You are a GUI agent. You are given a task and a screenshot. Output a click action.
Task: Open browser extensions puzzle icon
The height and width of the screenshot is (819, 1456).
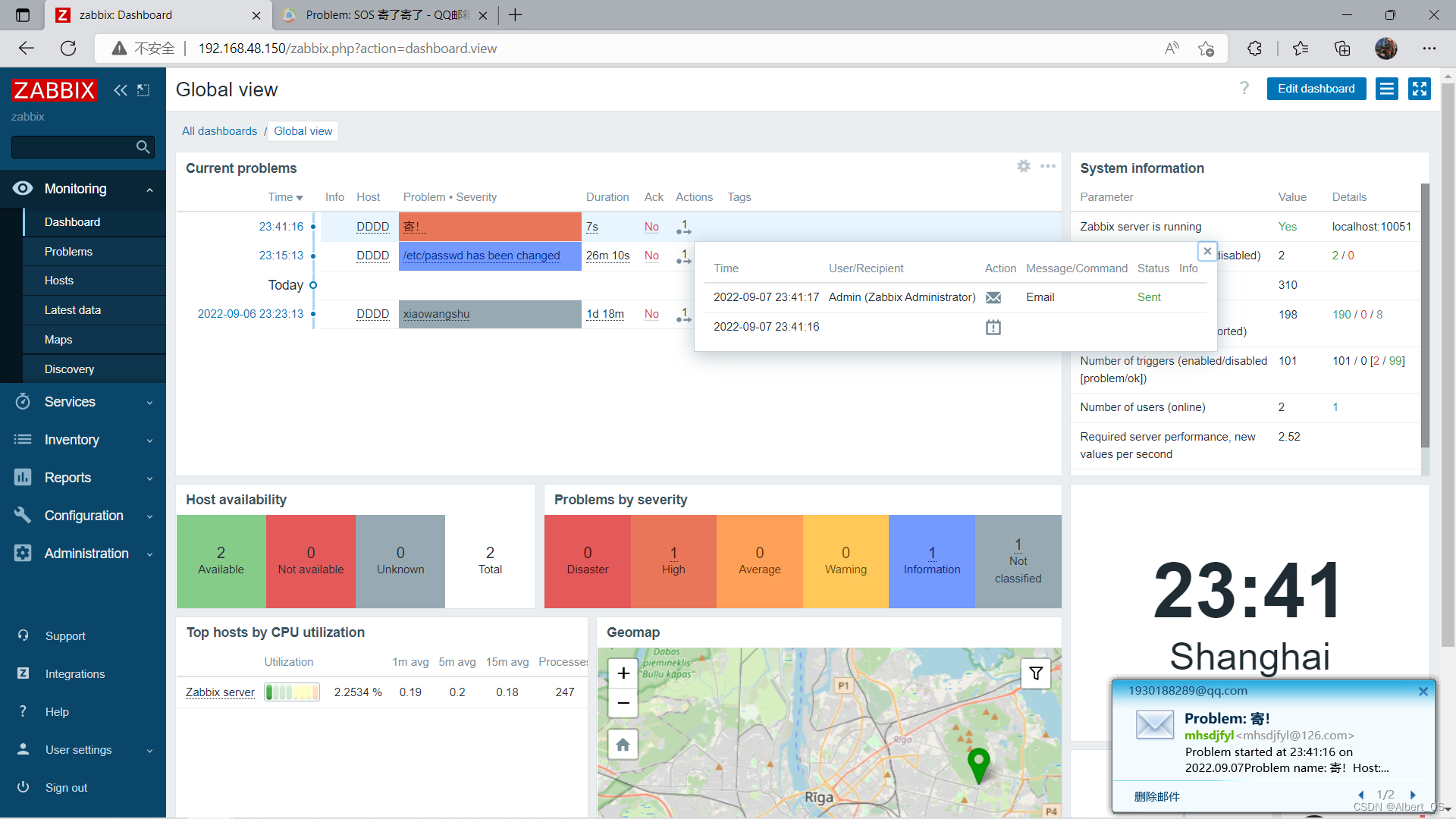(x=1254, y=49)
